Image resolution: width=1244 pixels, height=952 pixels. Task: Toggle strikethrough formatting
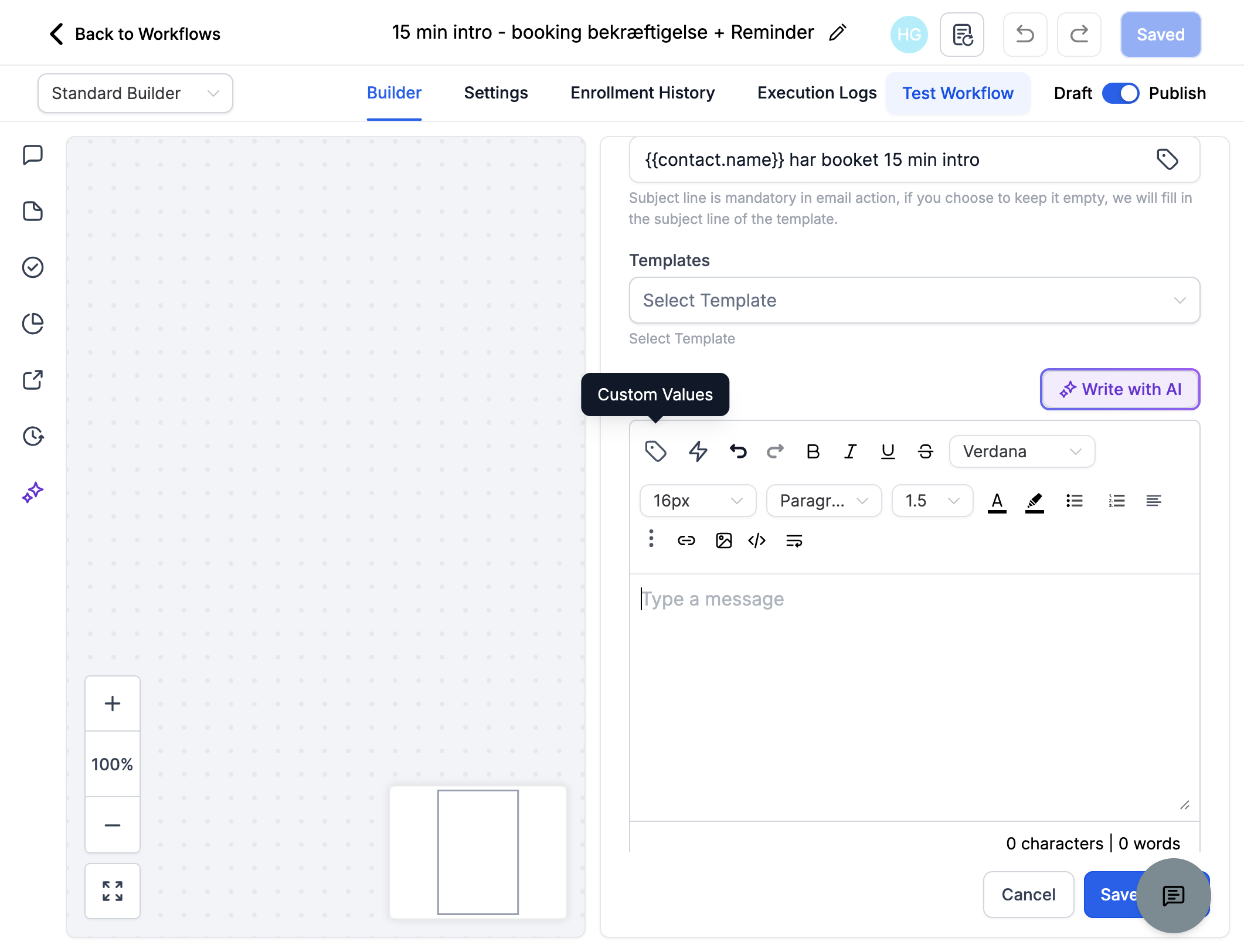926,451
